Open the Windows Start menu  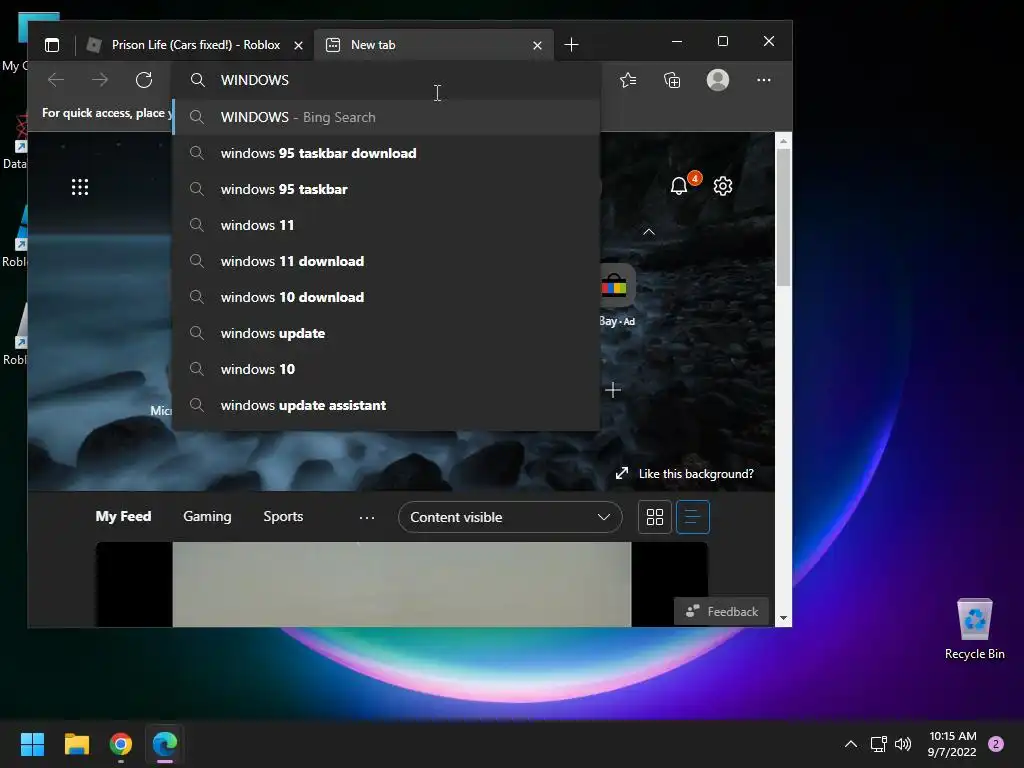click(32, 744)
